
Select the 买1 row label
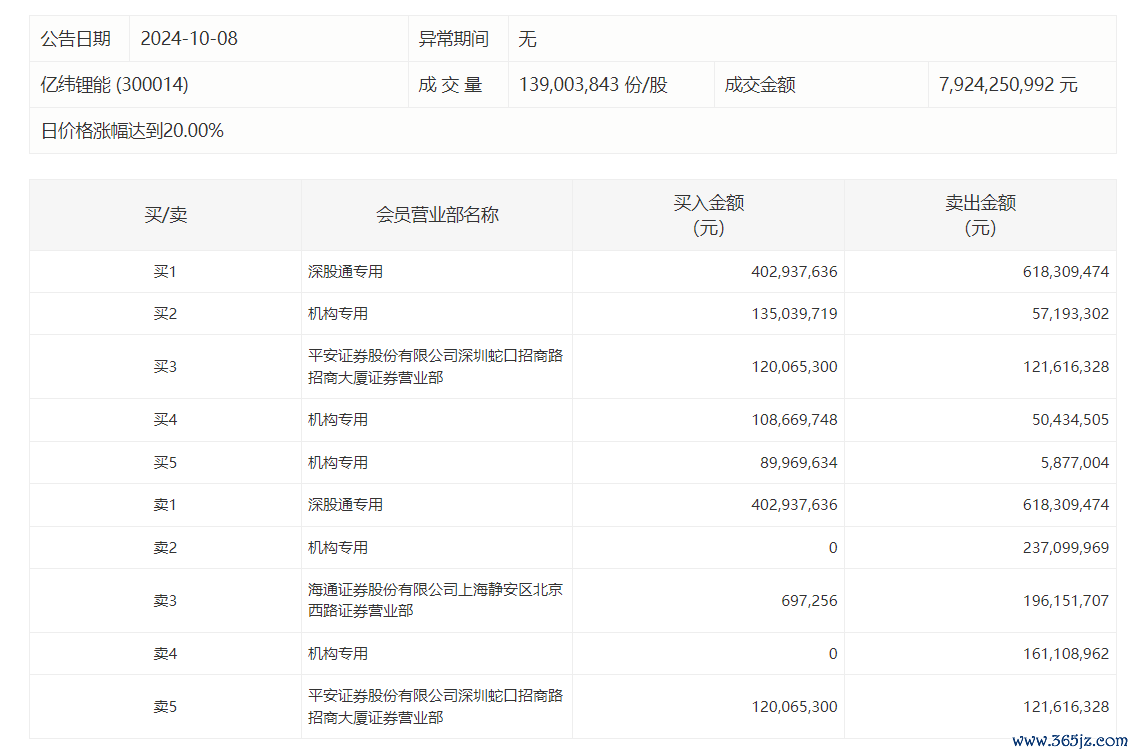(165, 272)
